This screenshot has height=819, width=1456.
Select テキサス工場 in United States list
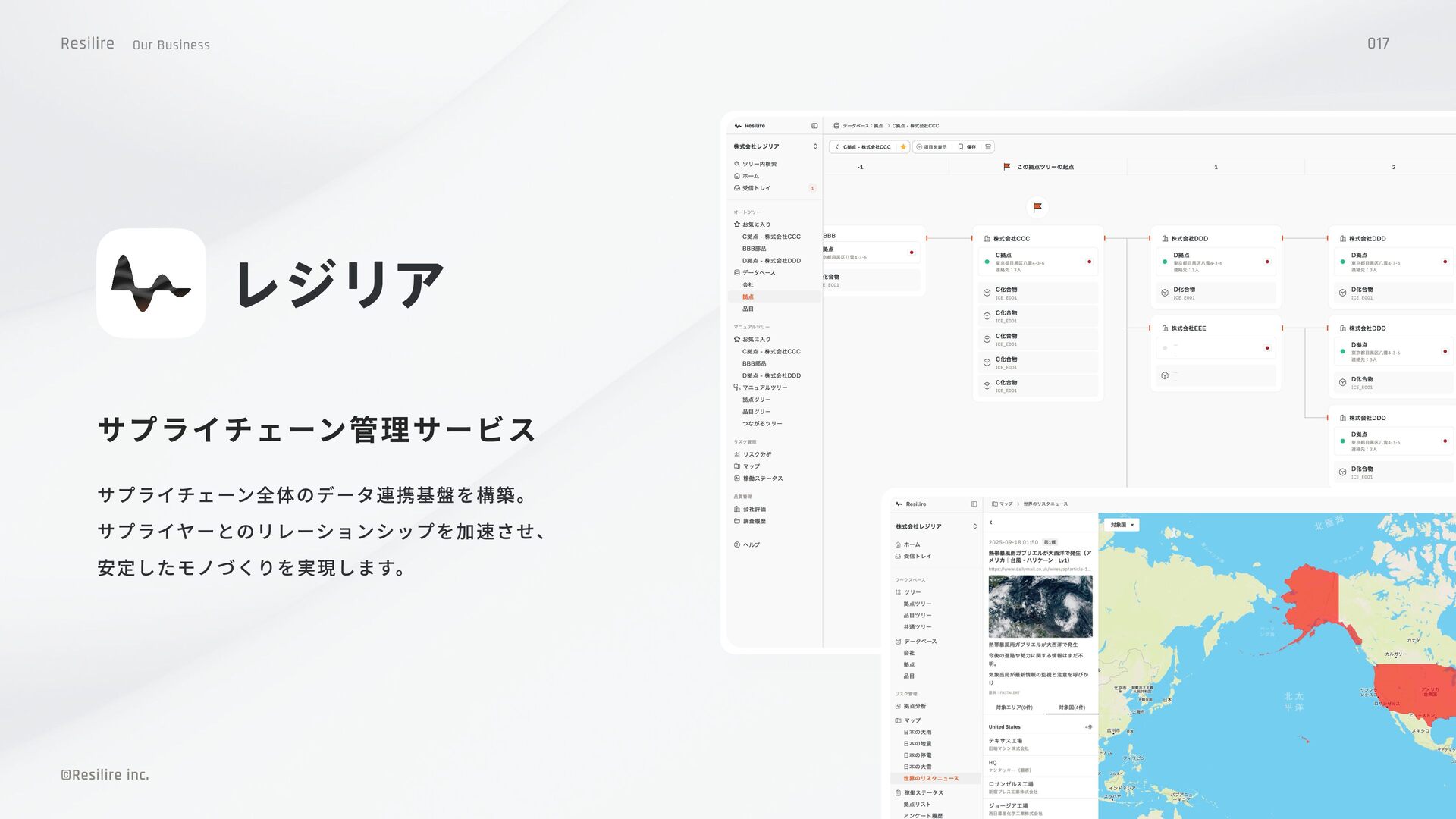click(1040, 745)
